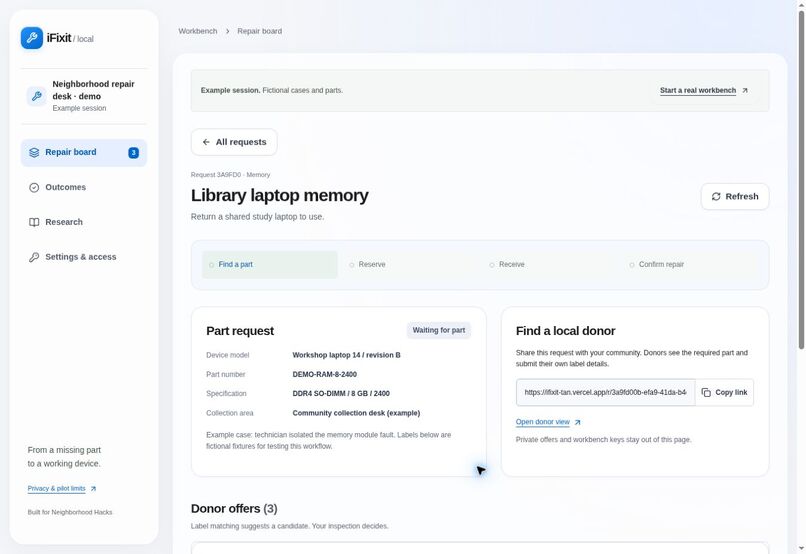Viewport: 806px width, 554px height.
Task: Click the arrow icon after Start a real workbench
Action: click(x=745, y=90)
